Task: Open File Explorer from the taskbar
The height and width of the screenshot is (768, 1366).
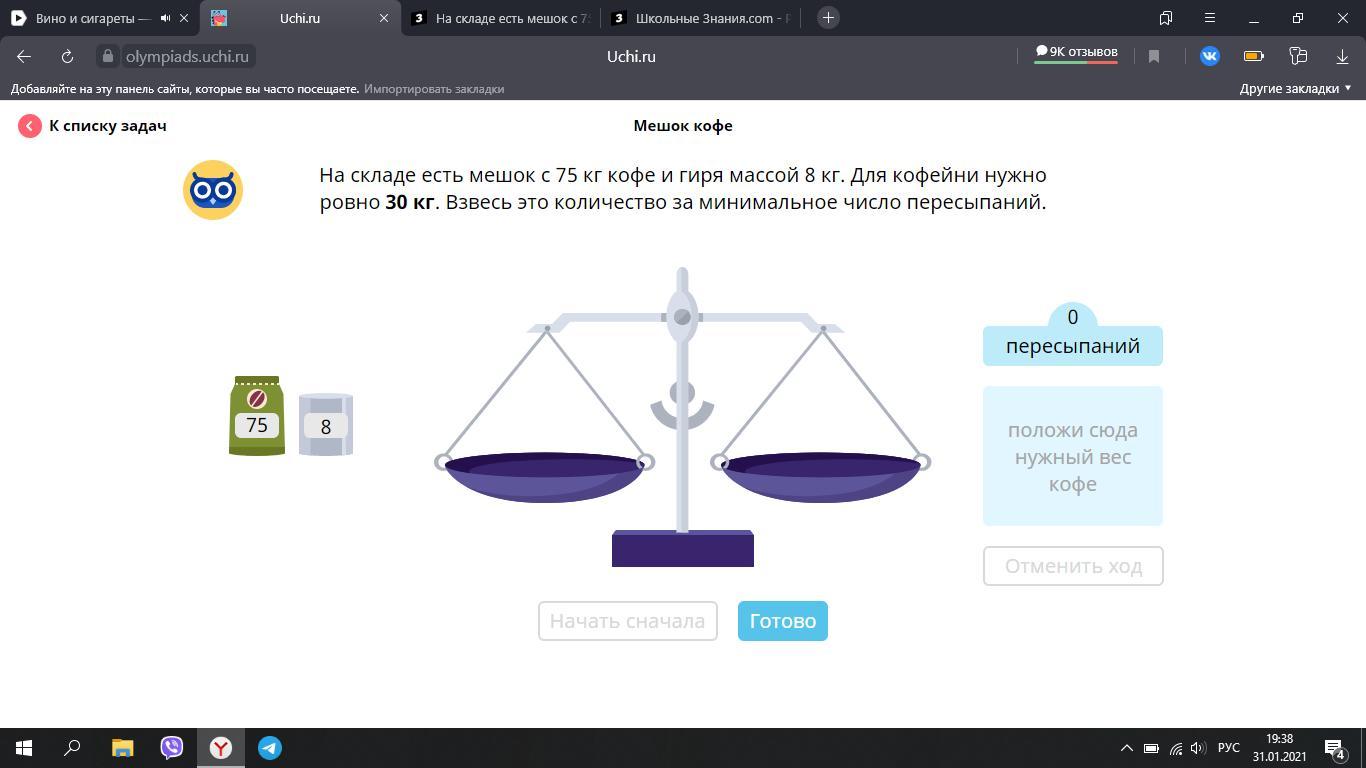Action: (x=122, y=748)
